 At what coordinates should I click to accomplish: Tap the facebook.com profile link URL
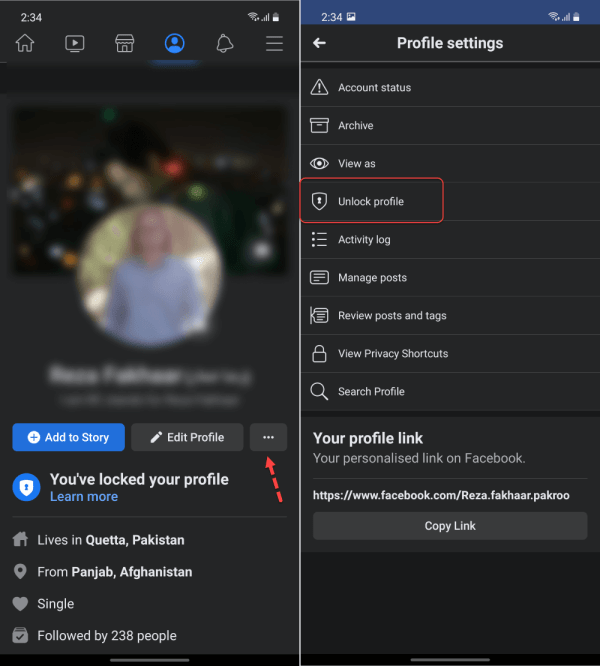441,495
